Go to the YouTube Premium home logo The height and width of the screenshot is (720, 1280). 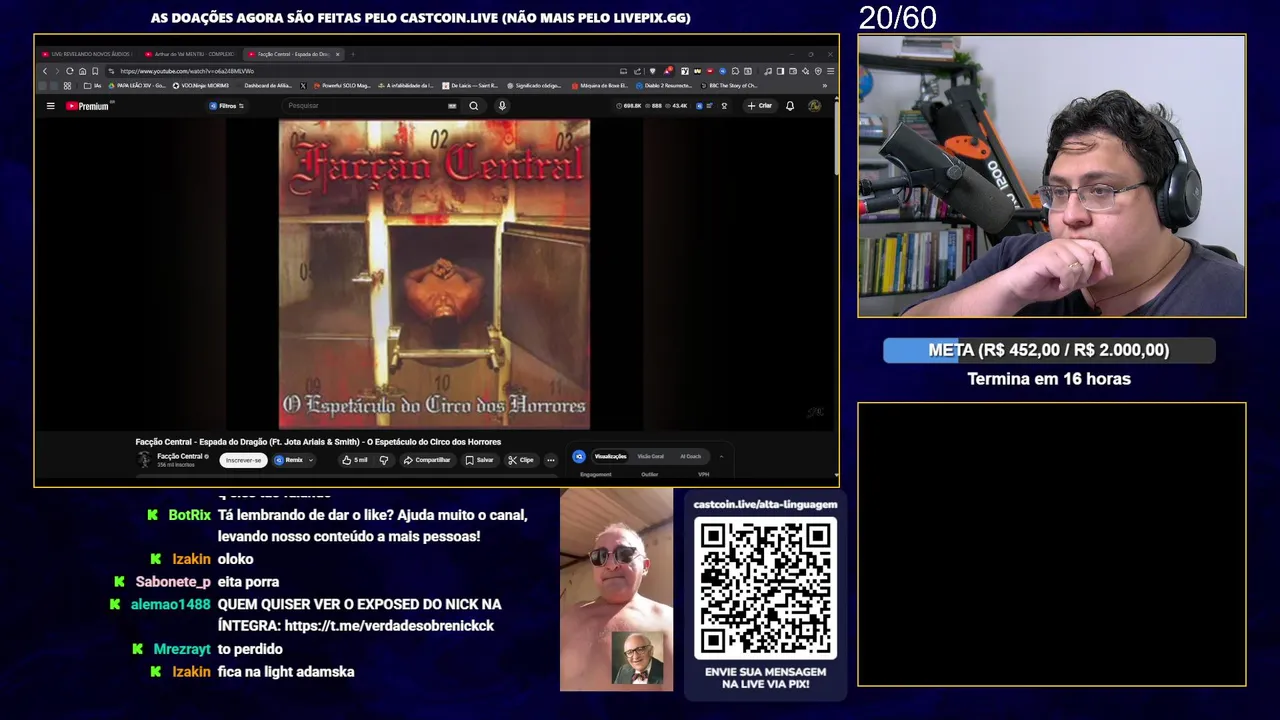click(88, 106)
